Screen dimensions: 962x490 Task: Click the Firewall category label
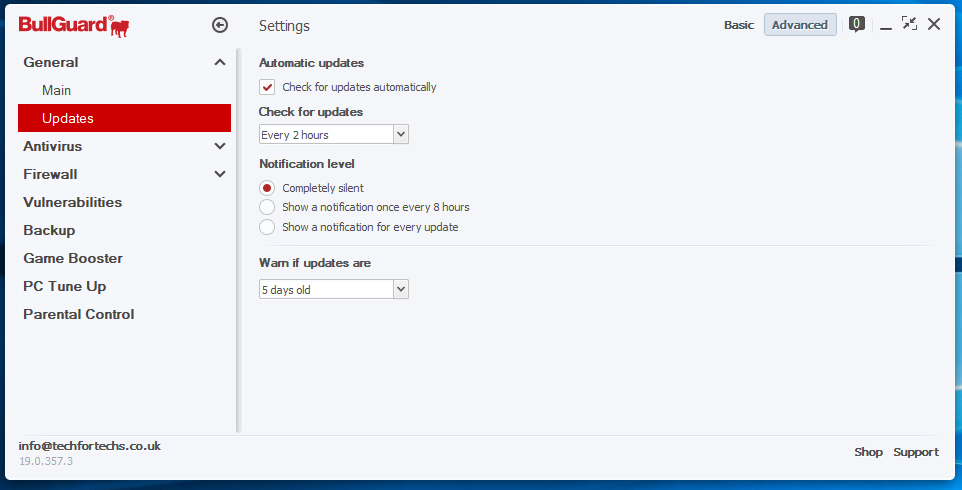pos(50,174)
